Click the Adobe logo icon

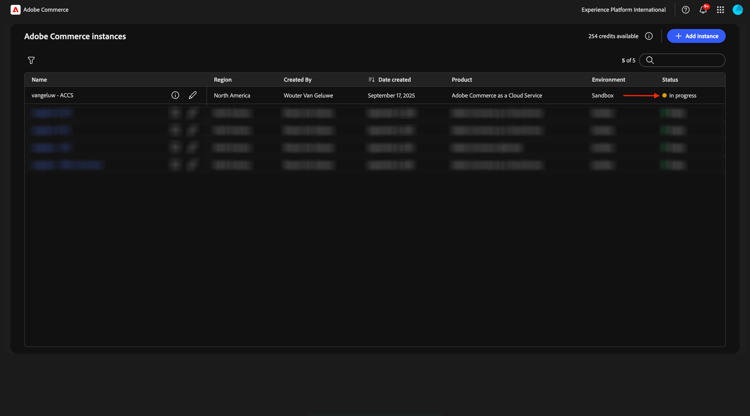pos(15,10)
